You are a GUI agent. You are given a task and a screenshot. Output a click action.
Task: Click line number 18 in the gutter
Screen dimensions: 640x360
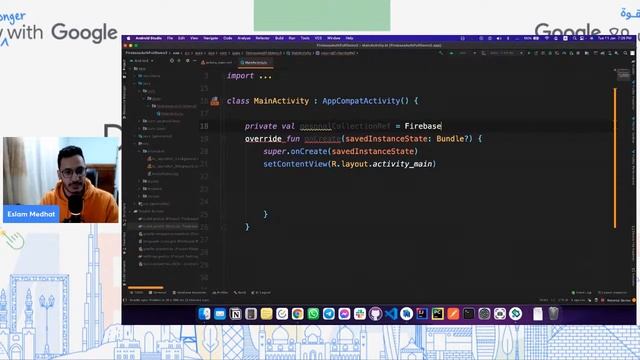(x=204, y=126)
